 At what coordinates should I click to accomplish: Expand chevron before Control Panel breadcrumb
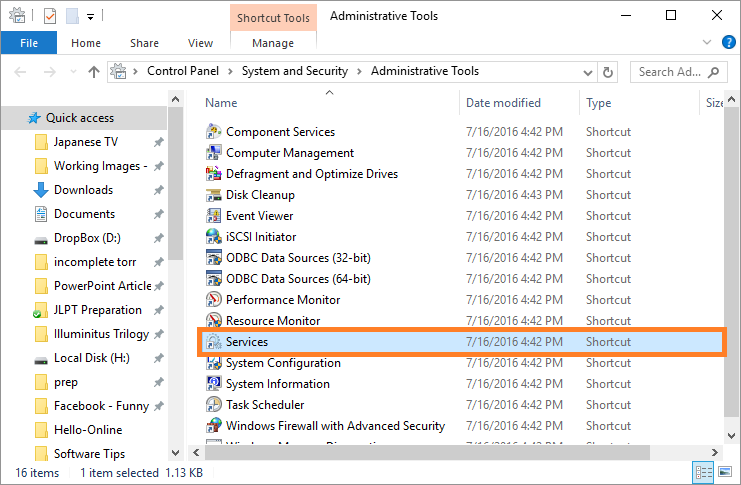(135, 71)
